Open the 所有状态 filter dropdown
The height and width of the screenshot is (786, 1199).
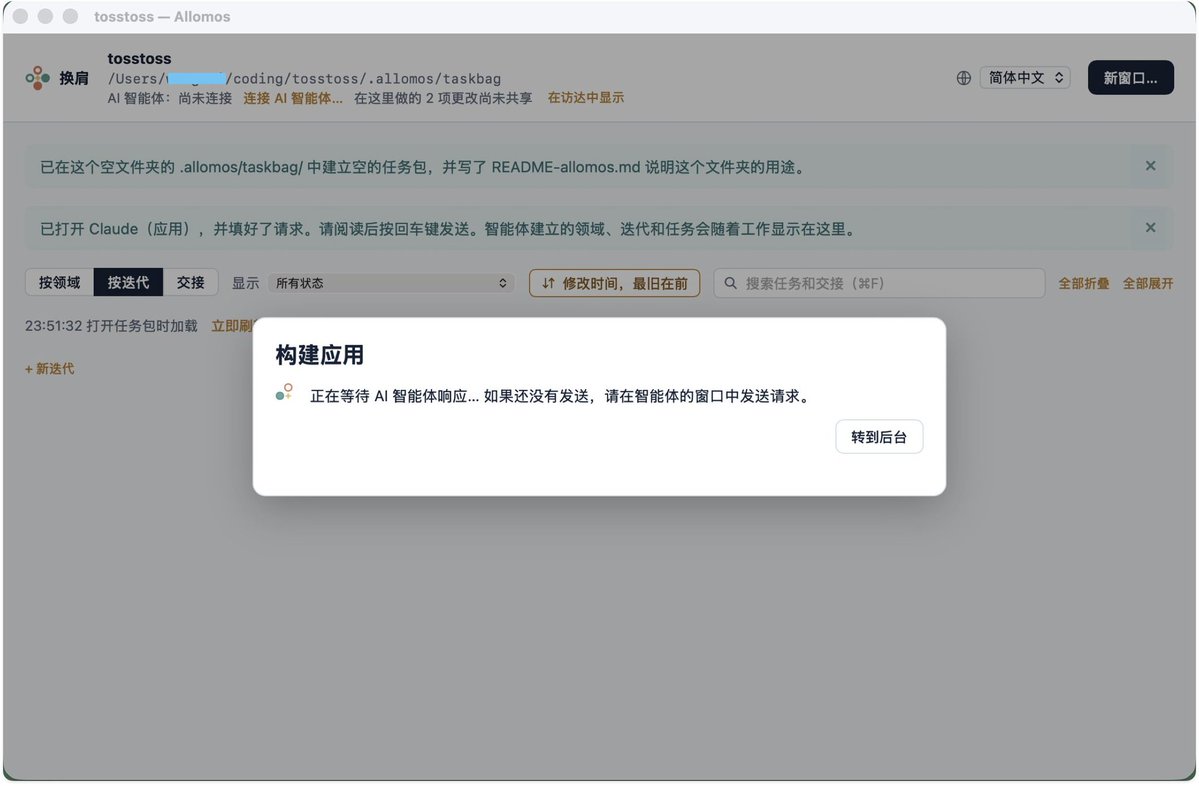tap(391, 283)
